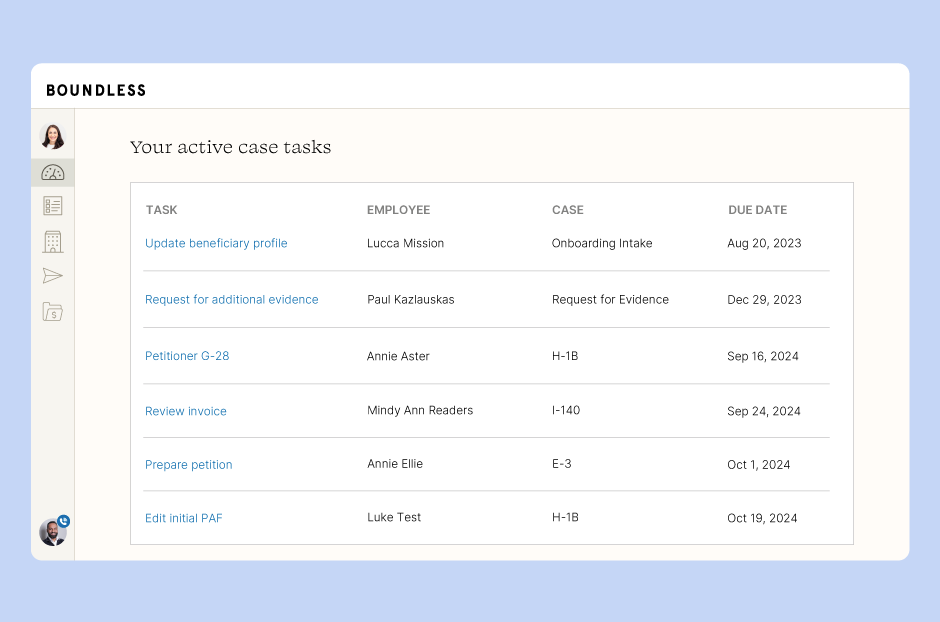Click the woman's profile avatar at top

click(x=53, y=136)
